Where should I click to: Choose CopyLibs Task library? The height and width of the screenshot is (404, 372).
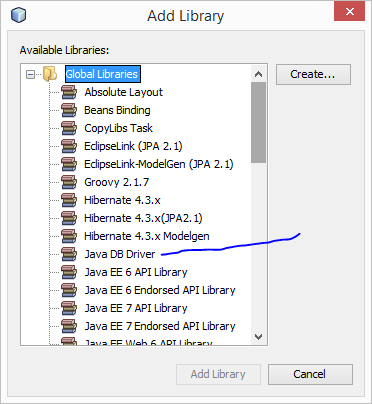[118, 128]
